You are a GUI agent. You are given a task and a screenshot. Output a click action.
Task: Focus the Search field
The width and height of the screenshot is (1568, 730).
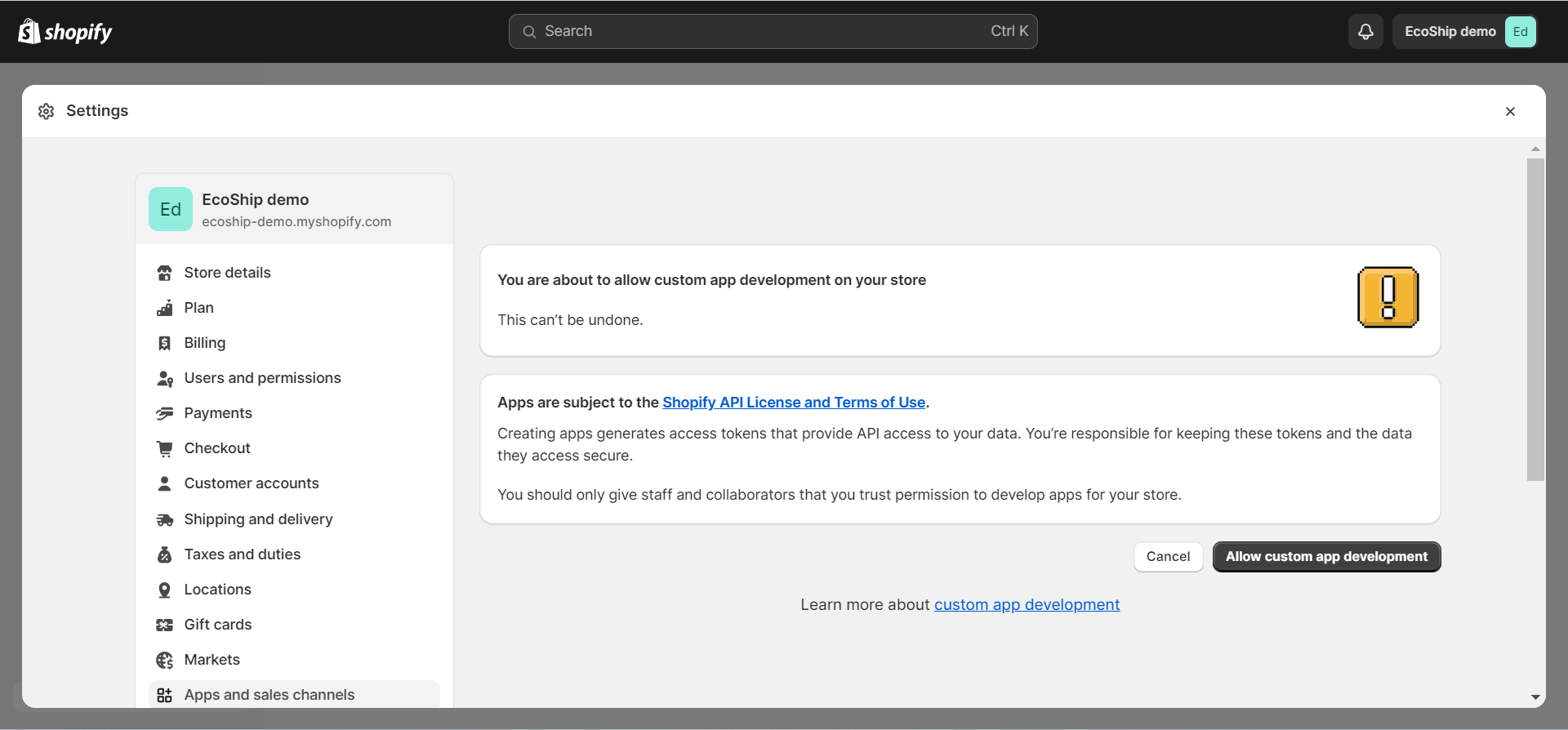tap(773, 31)
